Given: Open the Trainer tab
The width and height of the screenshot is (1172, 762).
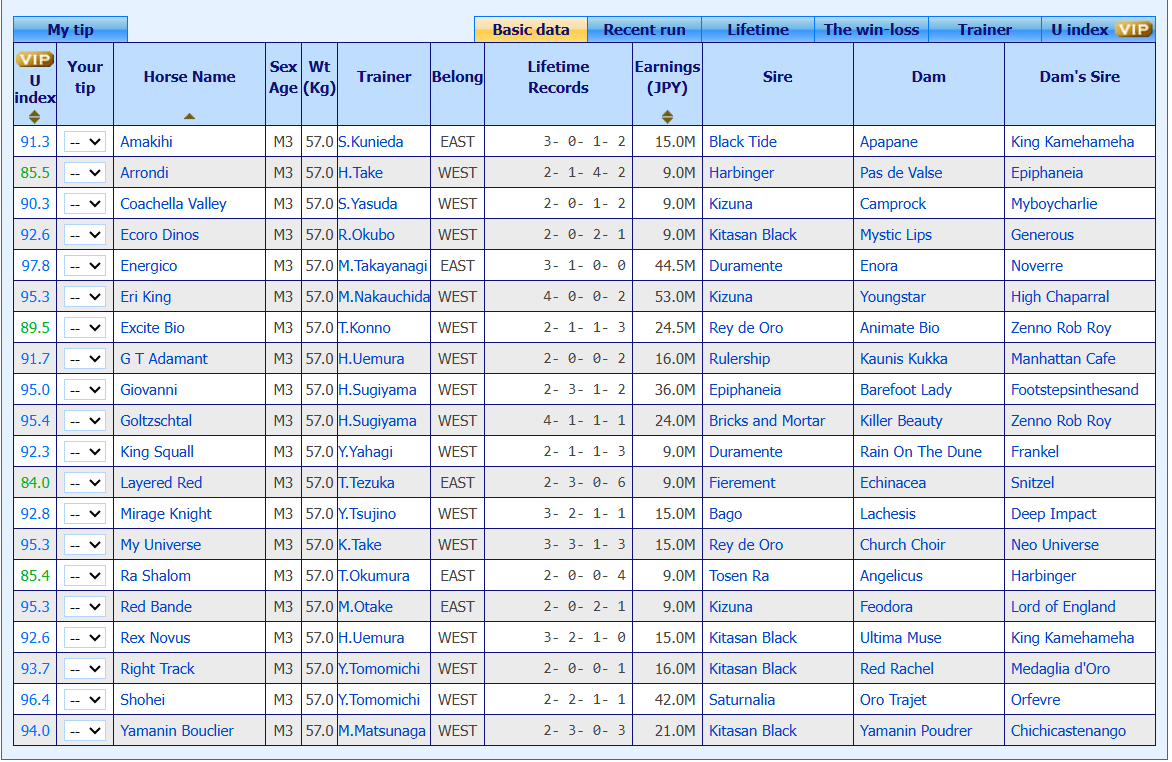Looking at the screenshot, I should [x=985, y=30].
